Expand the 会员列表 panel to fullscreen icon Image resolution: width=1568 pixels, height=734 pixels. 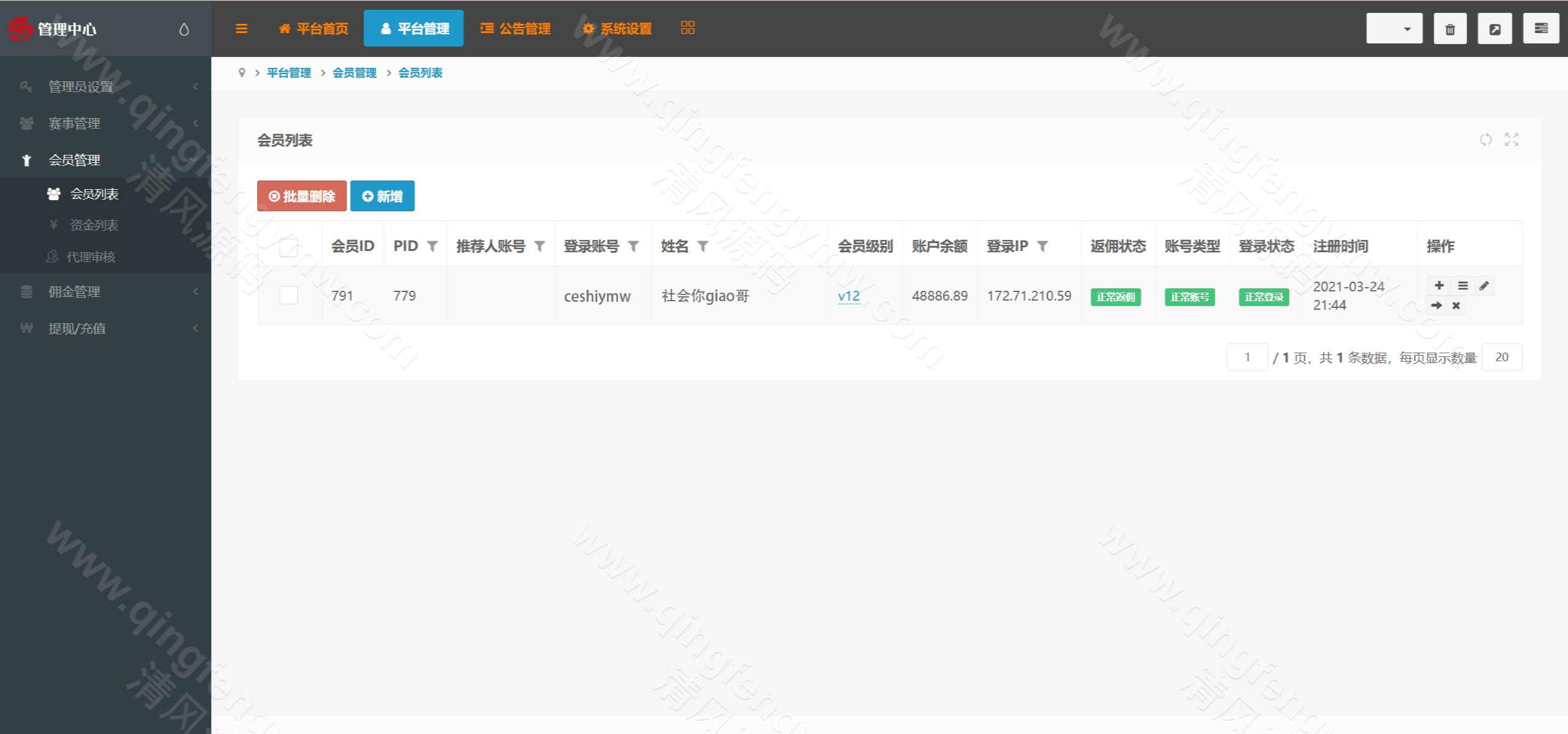coord(1512,140)
